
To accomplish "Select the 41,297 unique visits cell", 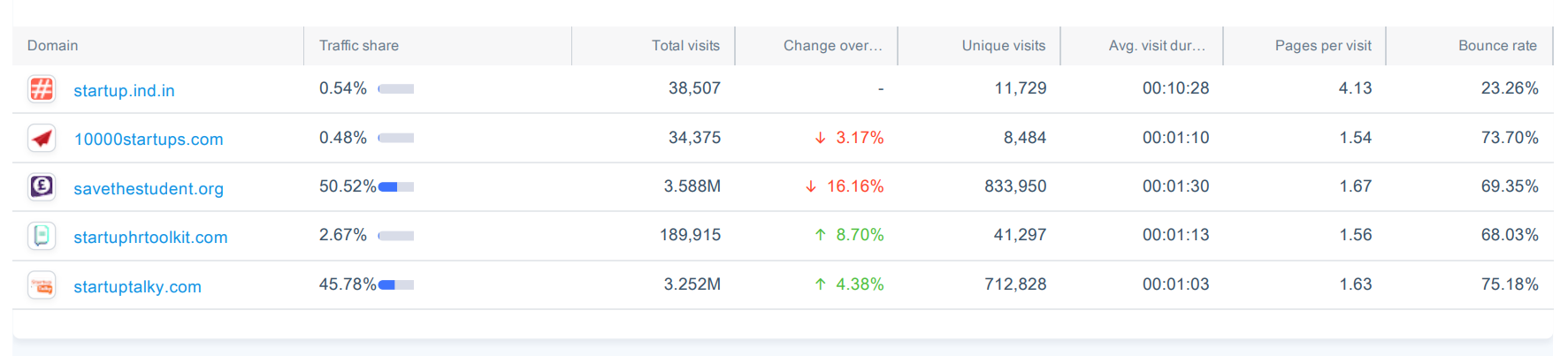I will point(1021,235).
